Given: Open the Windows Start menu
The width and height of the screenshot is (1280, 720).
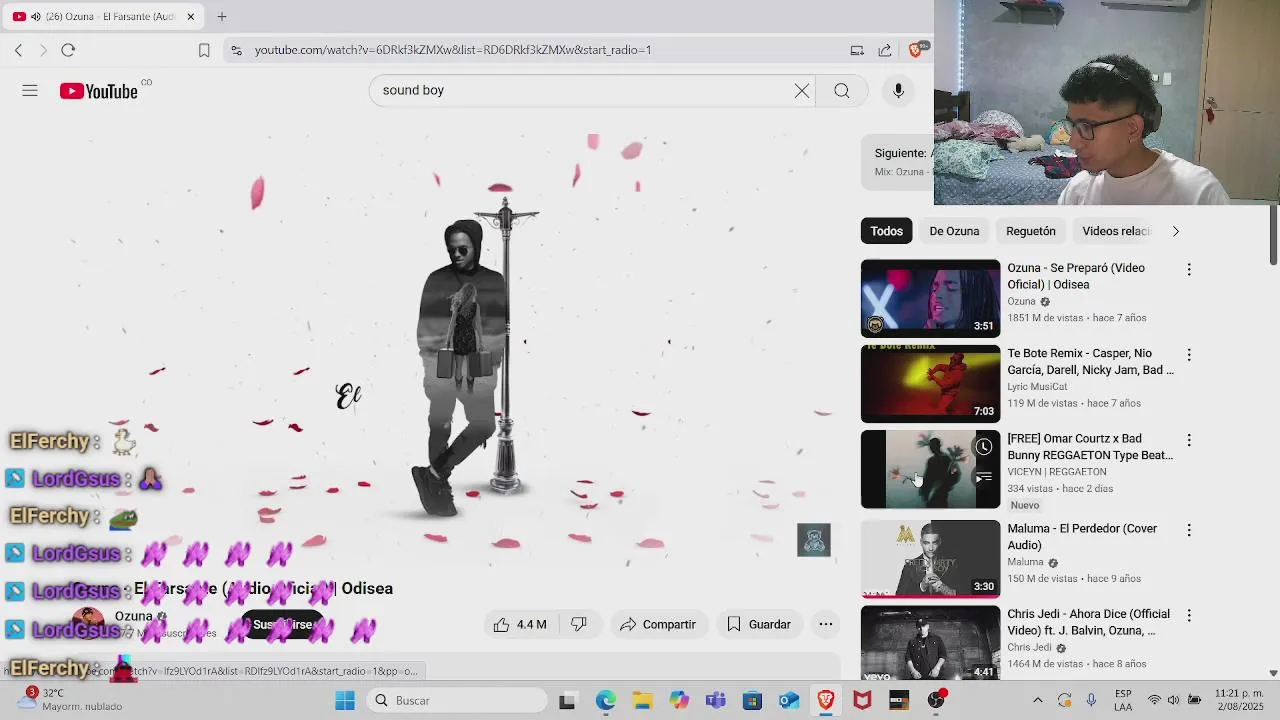Looking at the screenshot, I should click(x=345, y=701).
